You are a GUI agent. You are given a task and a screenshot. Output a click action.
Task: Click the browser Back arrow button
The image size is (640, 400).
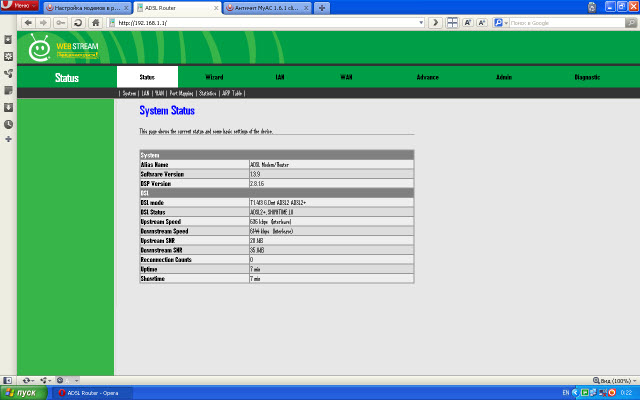tap(27, 22)
